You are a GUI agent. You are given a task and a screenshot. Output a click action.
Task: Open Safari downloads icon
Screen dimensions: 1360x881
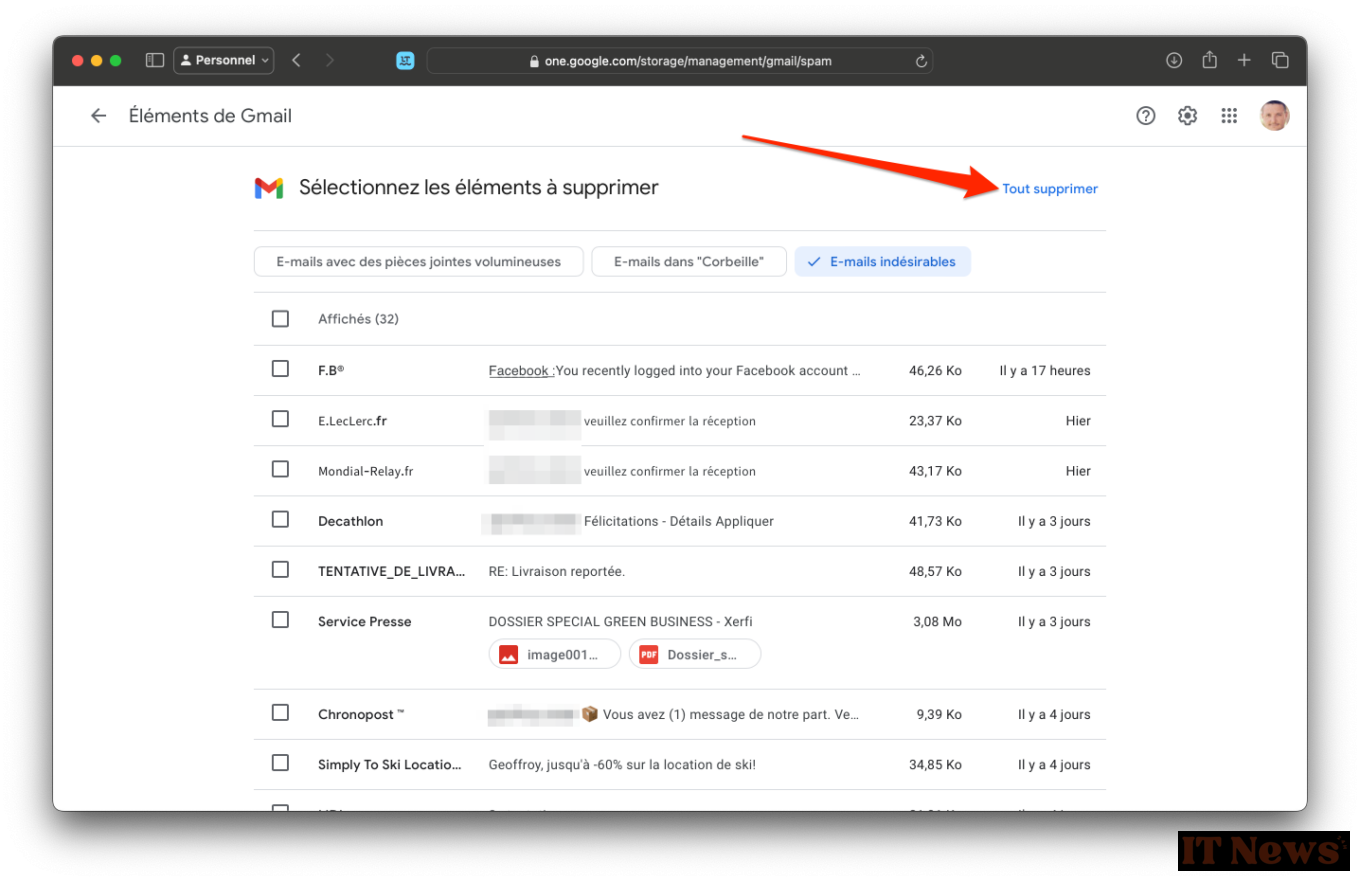(1174, 60)
